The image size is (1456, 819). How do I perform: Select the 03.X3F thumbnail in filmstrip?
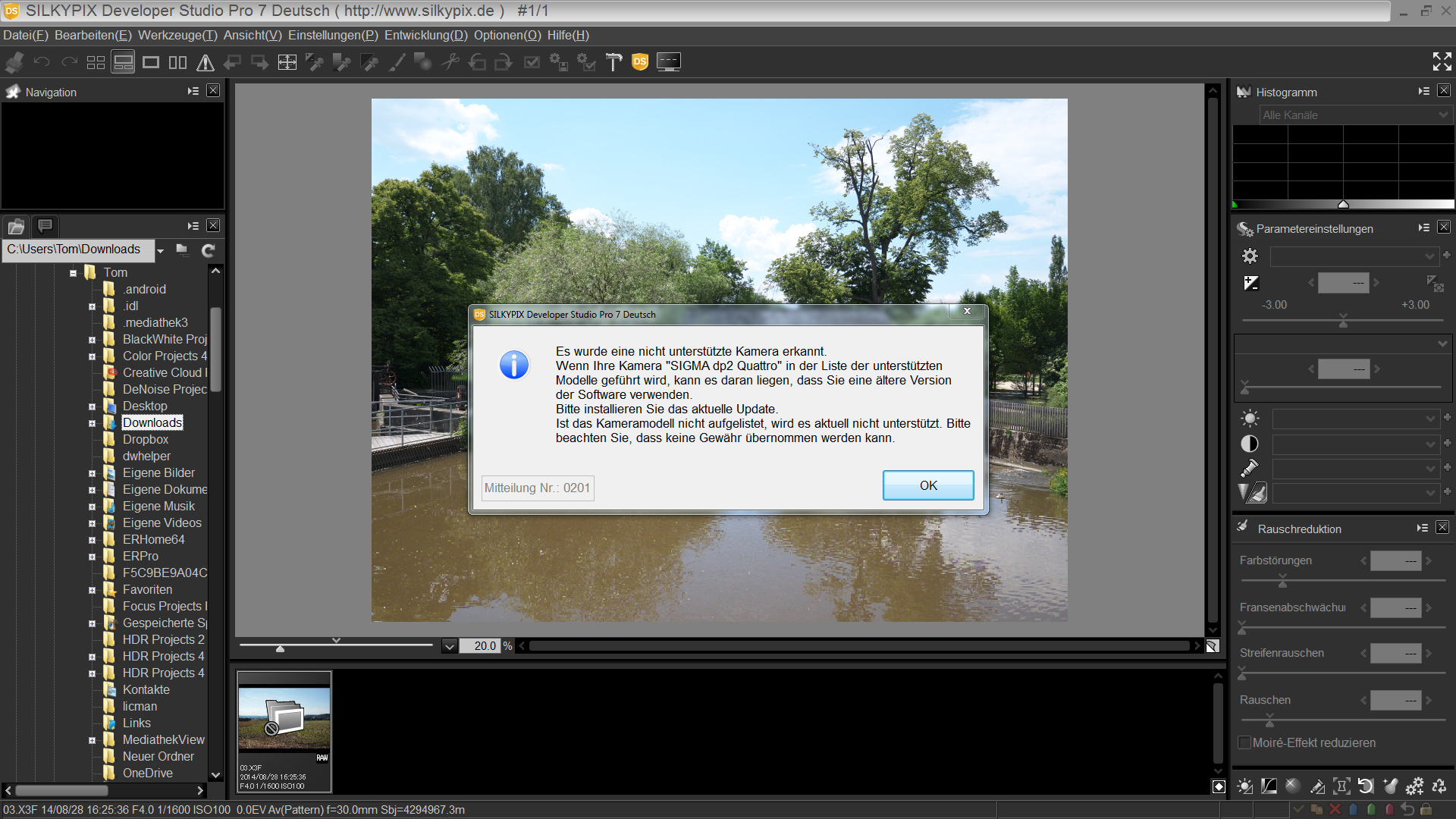(x=284, y=732)
